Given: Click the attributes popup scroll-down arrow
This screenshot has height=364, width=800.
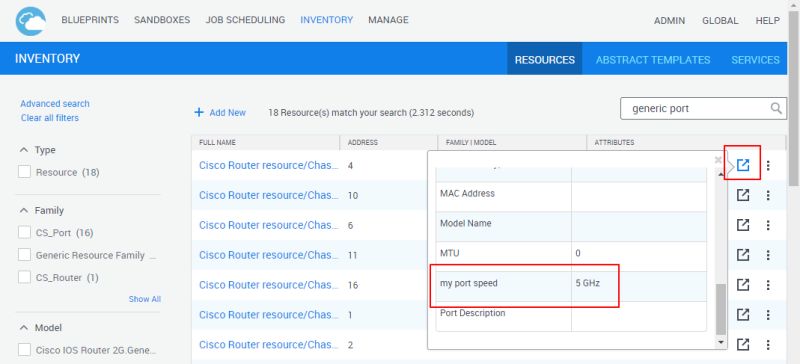Looking at the screenshot, I should click(720, 342).
